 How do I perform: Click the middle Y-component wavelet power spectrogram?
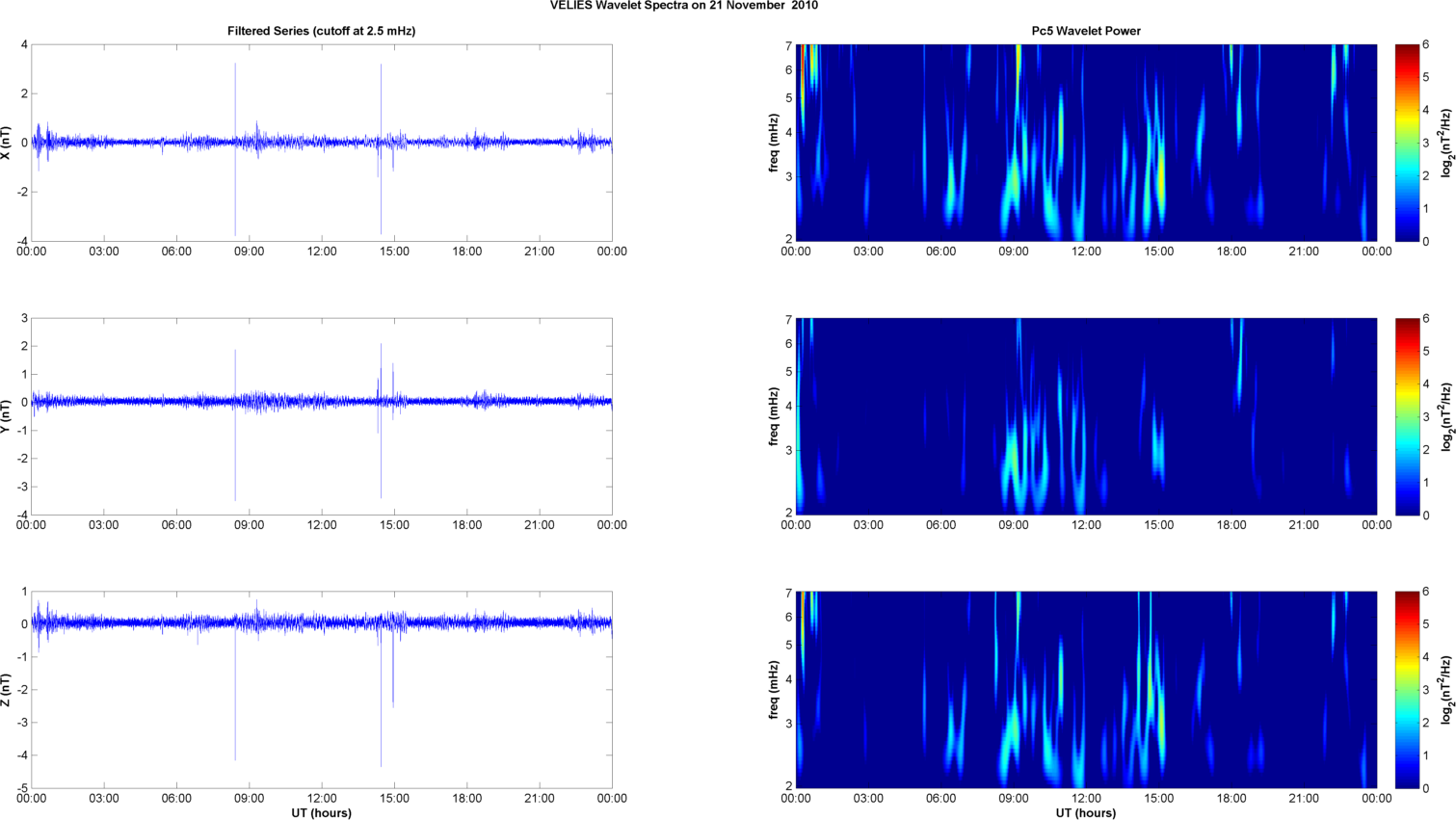pyautogui.click(x=1086, y=416)
